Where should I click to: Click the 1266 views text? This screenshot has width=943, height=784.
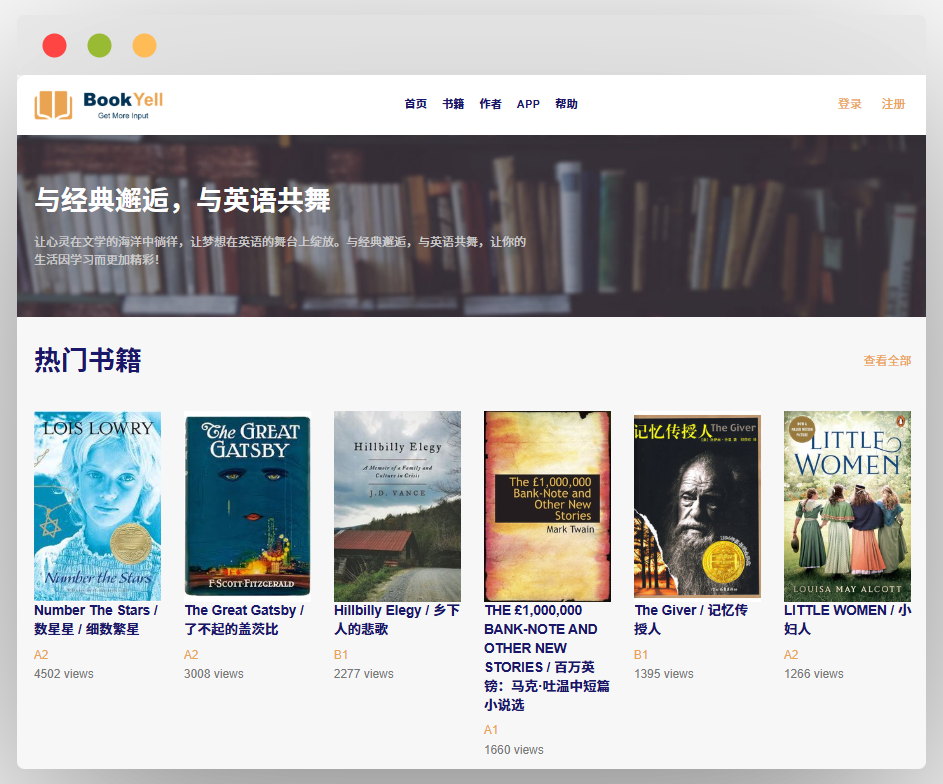814,674
